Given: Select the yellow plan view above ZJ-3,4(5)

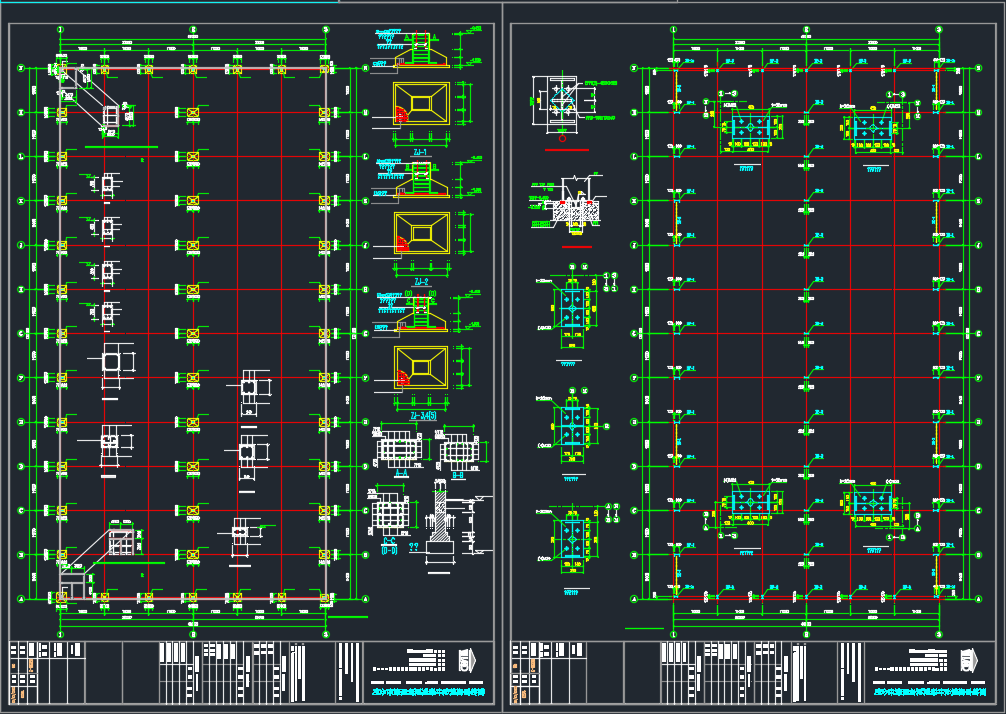Looking at the screenshot, I should 421,367.
